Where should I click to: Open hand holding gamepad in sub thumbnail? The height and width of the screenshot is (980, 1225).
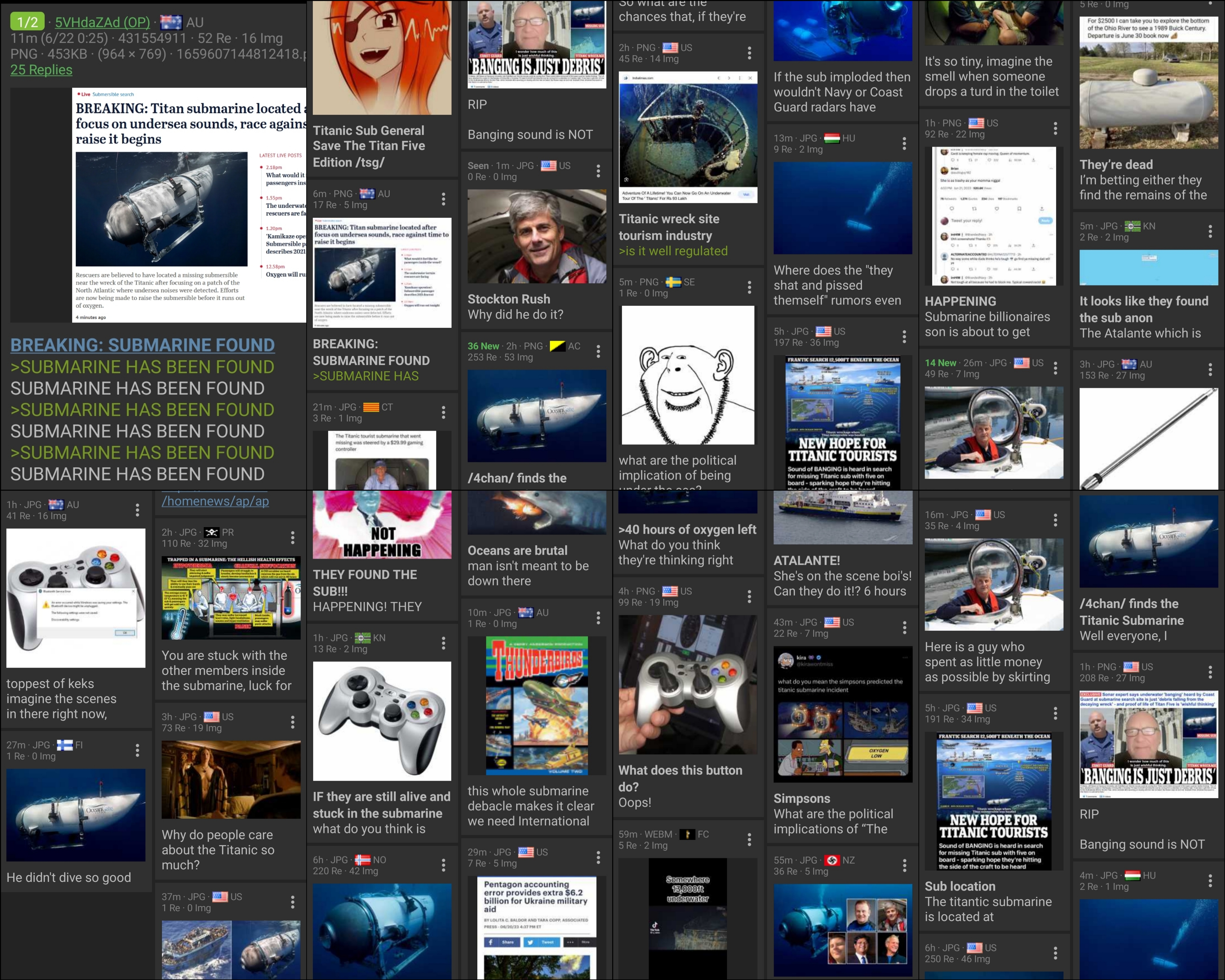tap(688, 685)
